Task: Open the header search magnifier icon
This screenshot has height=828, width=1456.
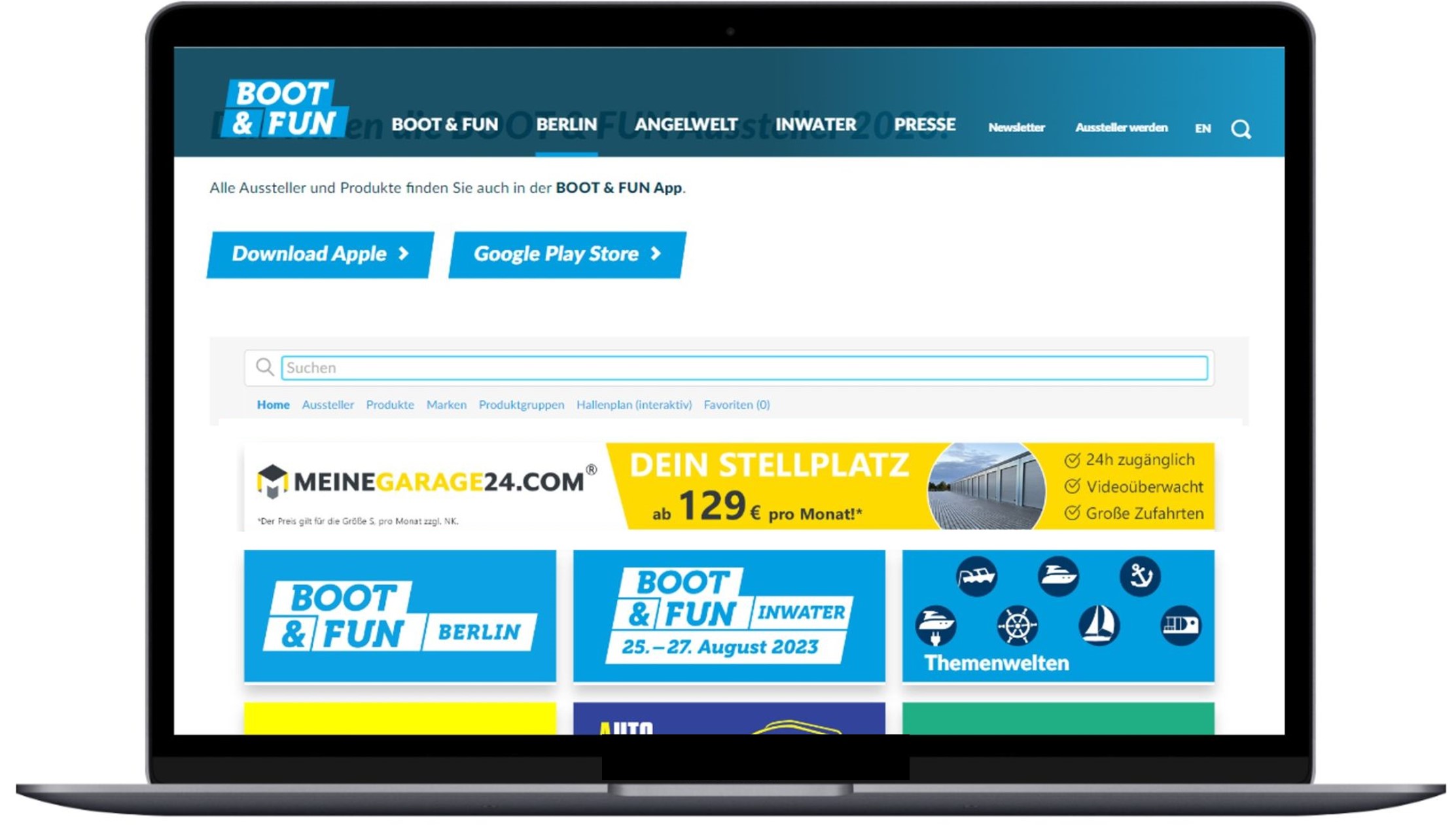Action: (x=1241, y=129)
